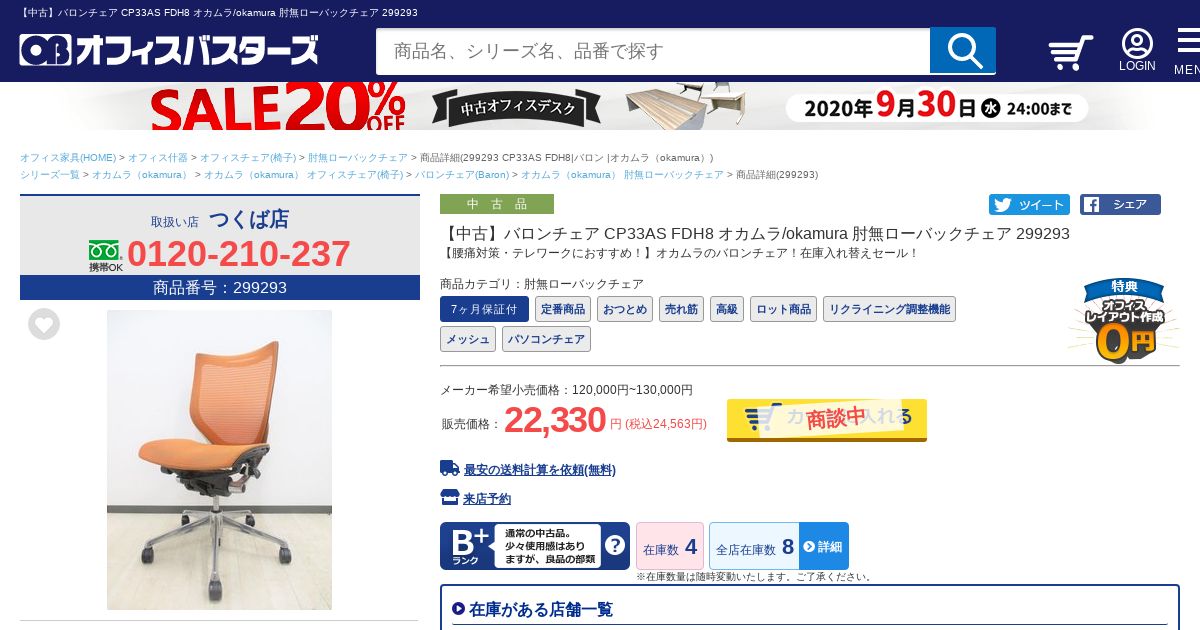
Task: Click the orange chair product photo
Action: point(219,460)
